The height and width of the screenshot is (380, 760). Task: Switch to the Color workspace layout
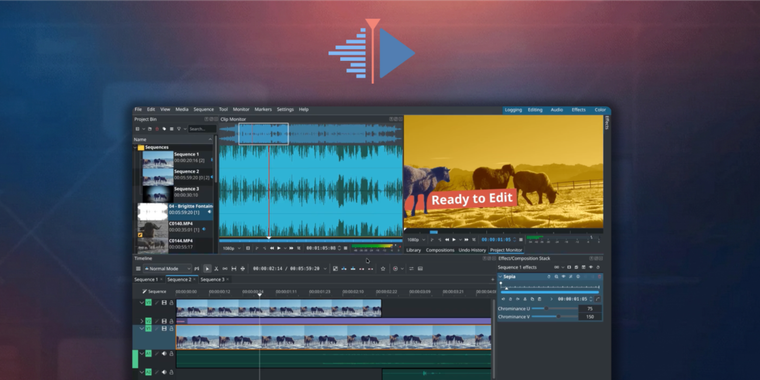[600, 110]
